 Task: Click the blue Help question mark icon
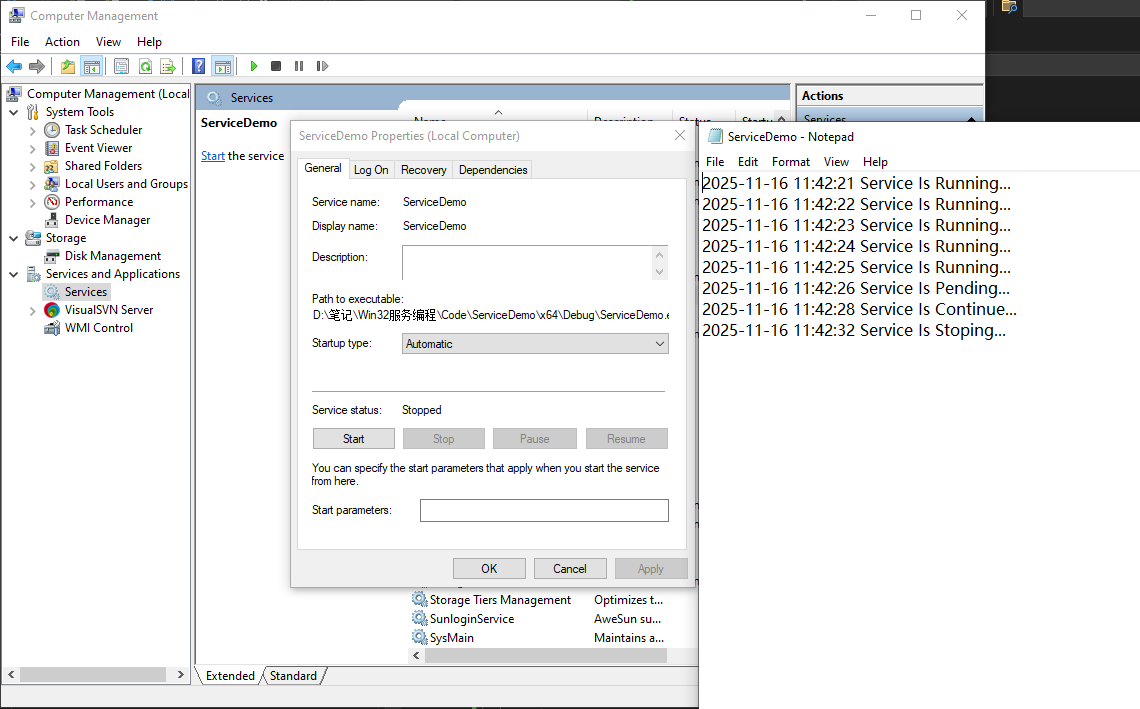(x=198, y=66)
